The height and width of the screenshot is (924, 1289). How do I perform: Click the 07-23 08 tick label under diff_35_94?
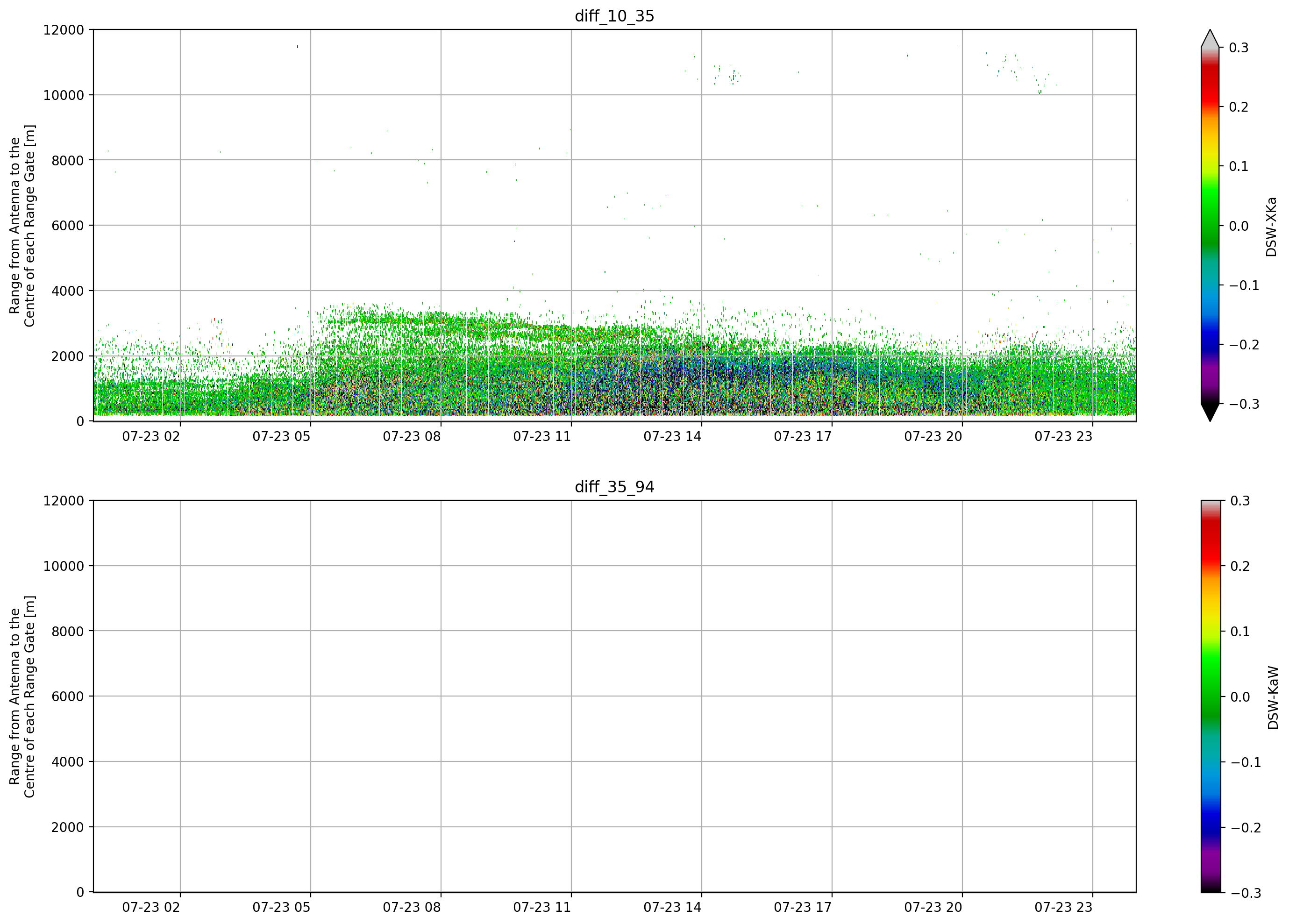pyautogui.click(x=412, y=908)
